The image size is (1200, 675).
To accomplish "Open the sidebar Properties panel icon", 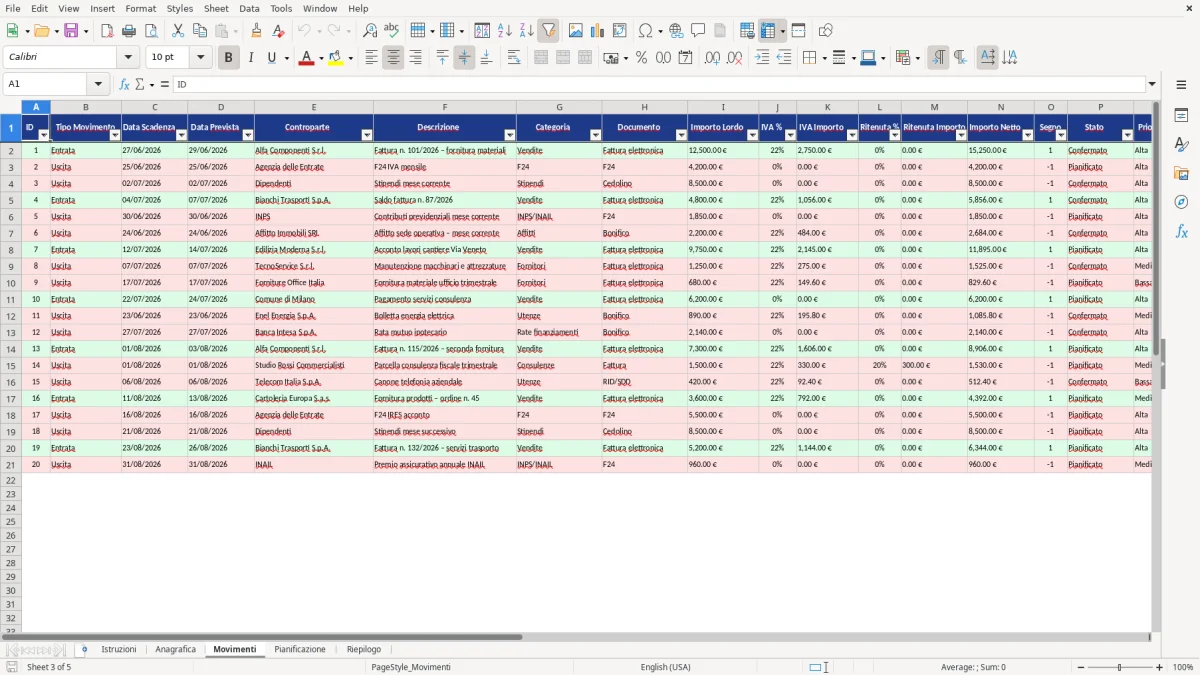I will pos(1181,116).
